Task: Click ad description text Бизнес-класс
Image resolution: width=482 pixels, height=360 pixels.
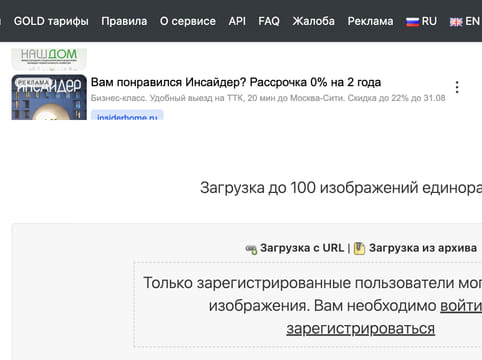Action: pos(268,98)
